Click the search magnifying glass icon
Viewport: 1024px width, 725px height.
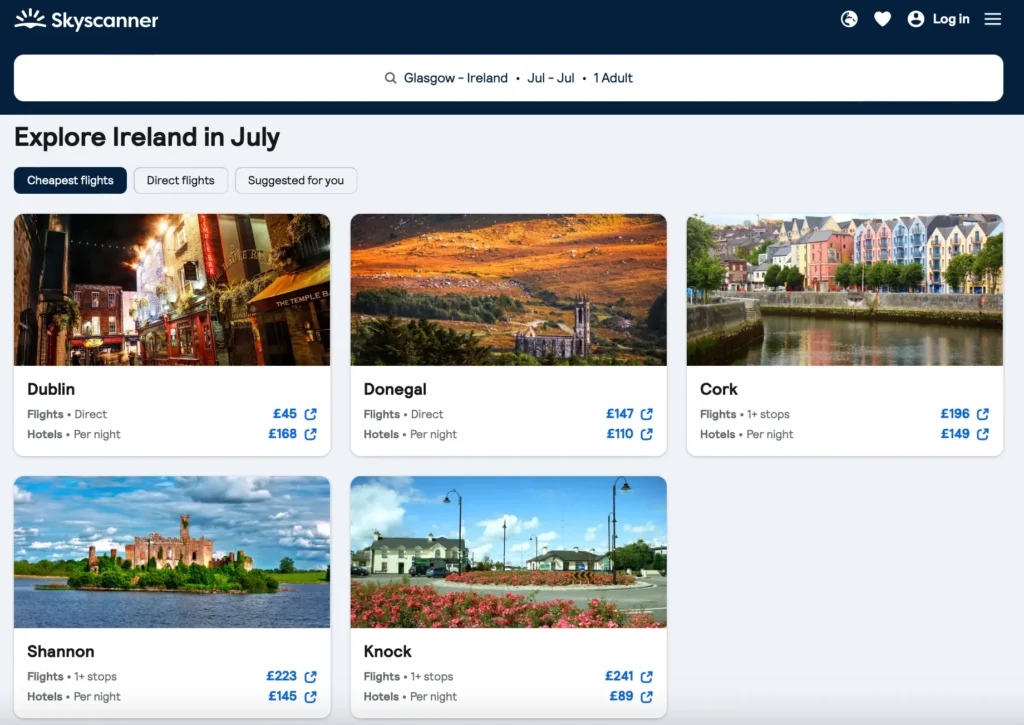(x=390, y=77)
